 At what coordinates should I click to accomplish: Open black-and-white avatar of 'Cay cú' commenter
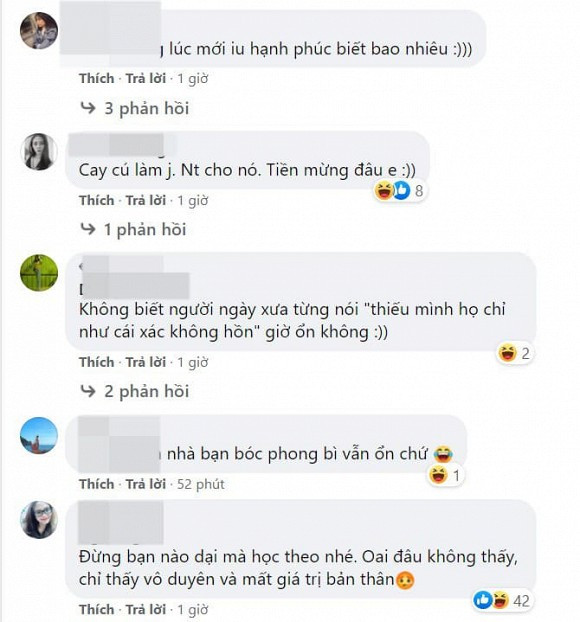click(39, 152)
